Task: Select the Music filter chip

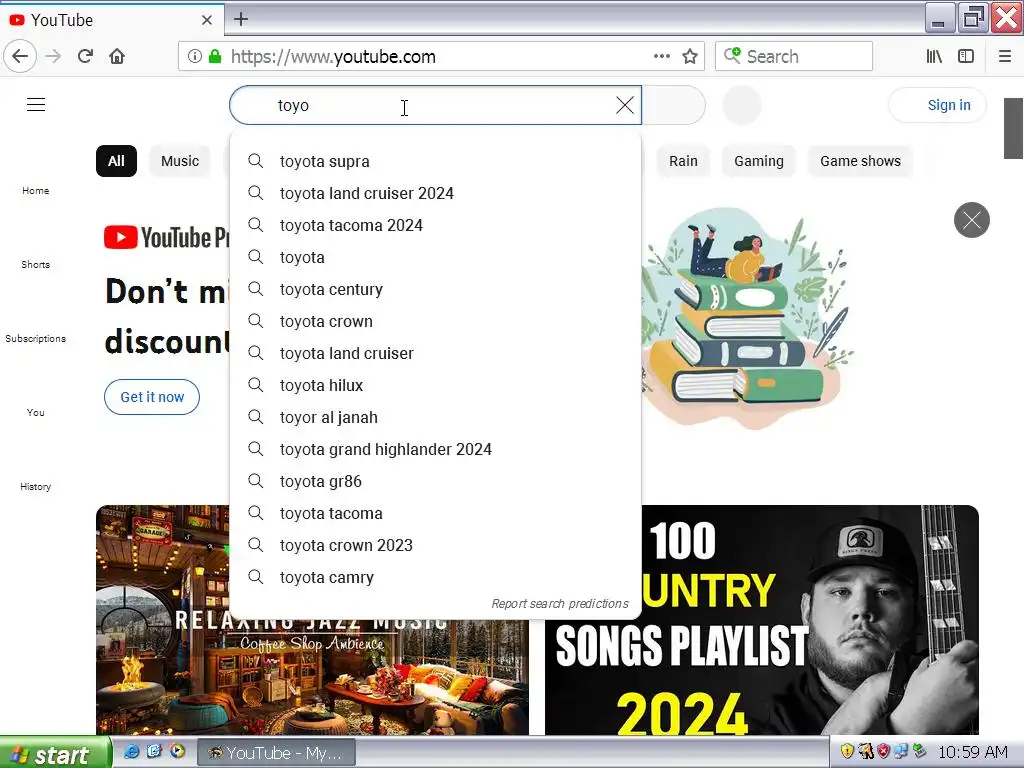Action: [180, 161]
